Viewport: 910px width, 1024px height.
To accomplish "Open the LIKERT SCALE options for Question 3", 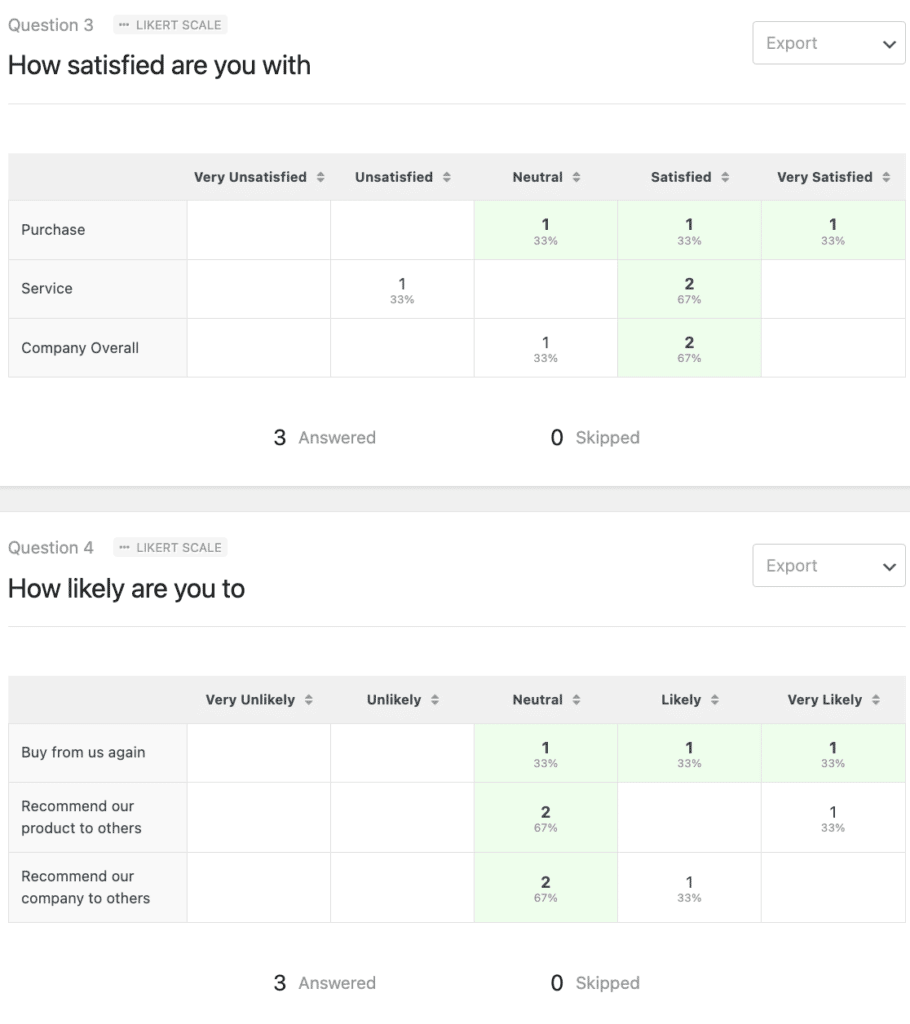I will 169,25.
